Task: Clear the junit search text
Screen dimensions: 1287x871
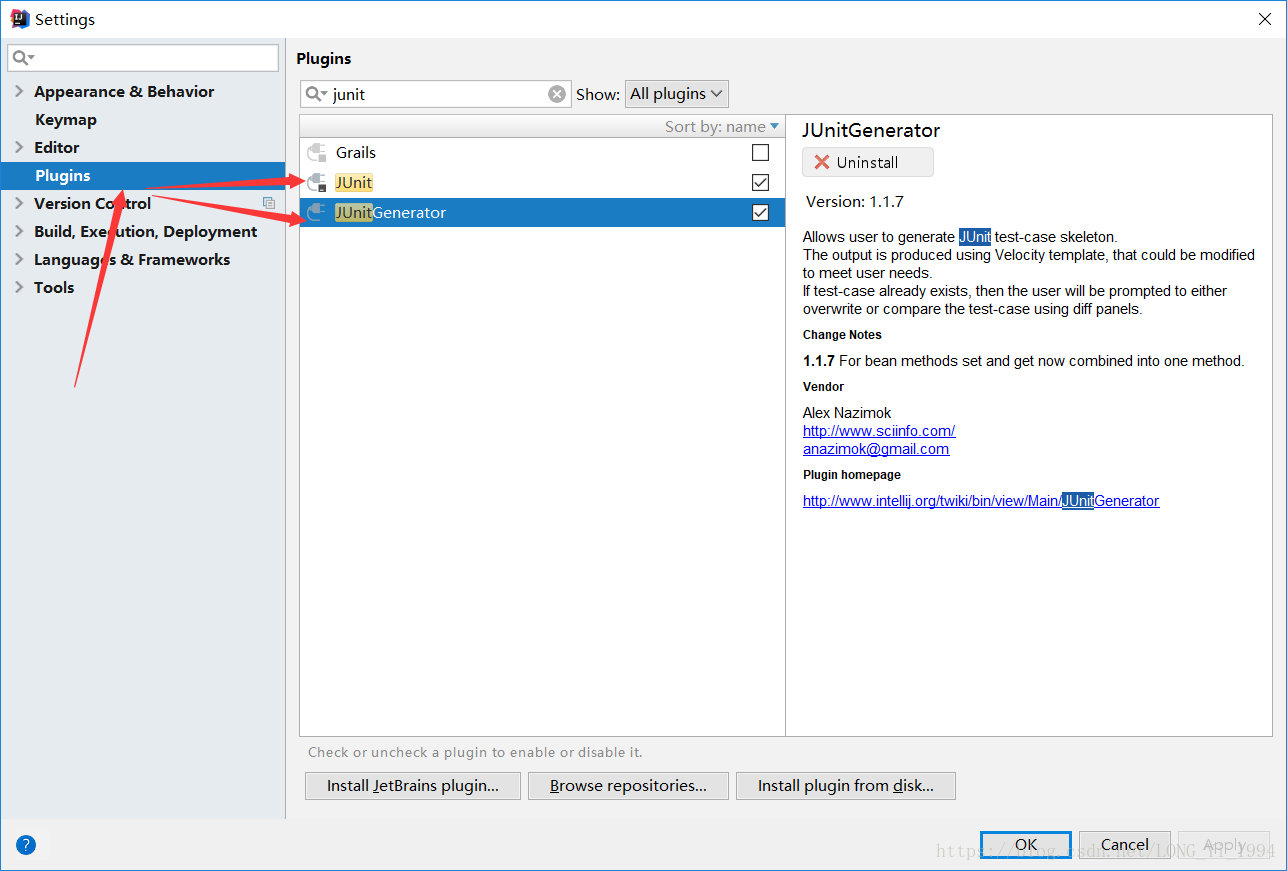Action: tap(557, 94)
